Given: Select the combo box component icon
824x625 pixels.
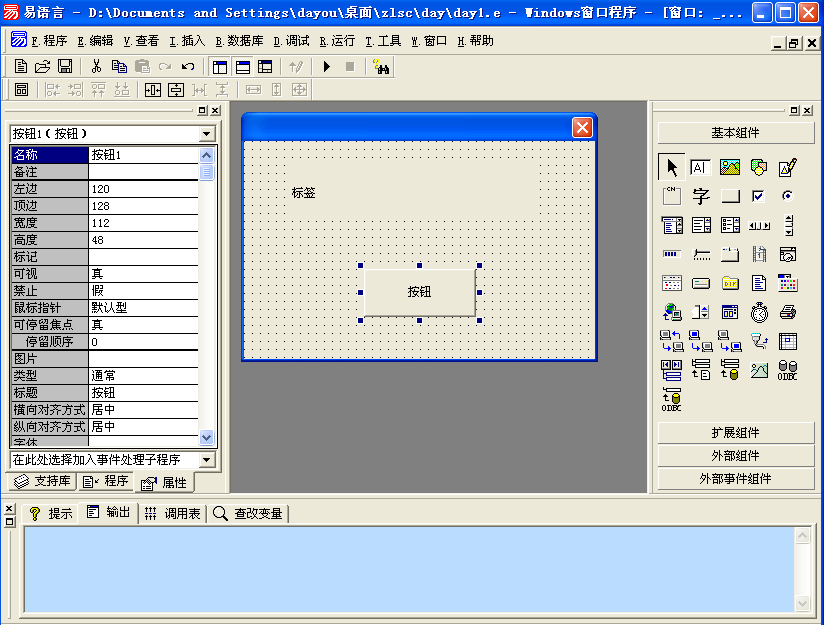Looking at the screenshot, I should tap(672, 226).
